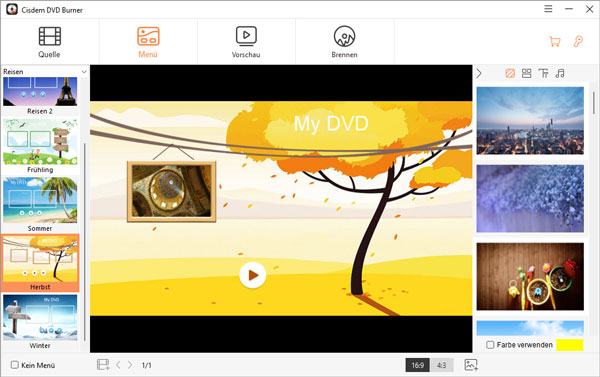
Task: Click the shopping cart purchase icon
Action: point(555,41)
